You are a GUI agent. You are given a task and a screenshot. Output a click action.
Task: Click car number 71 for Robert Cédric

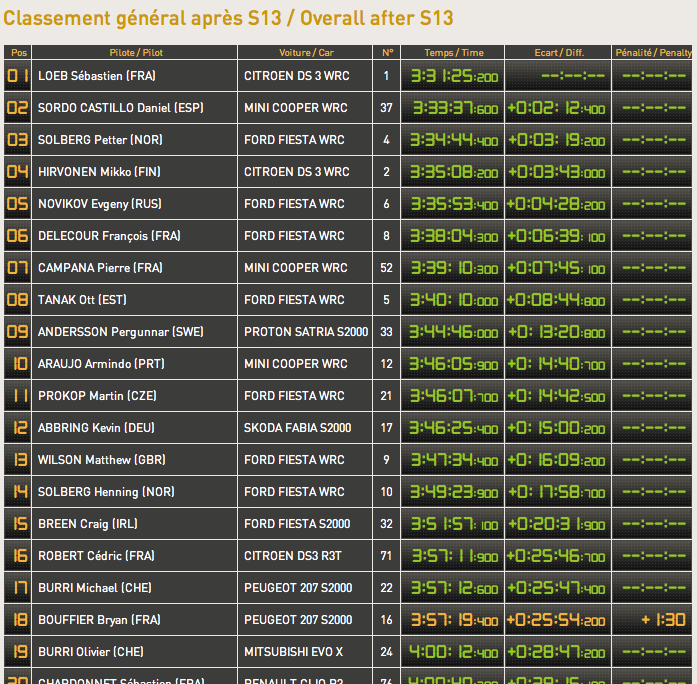pyautogui.click(x=387, y=556)
